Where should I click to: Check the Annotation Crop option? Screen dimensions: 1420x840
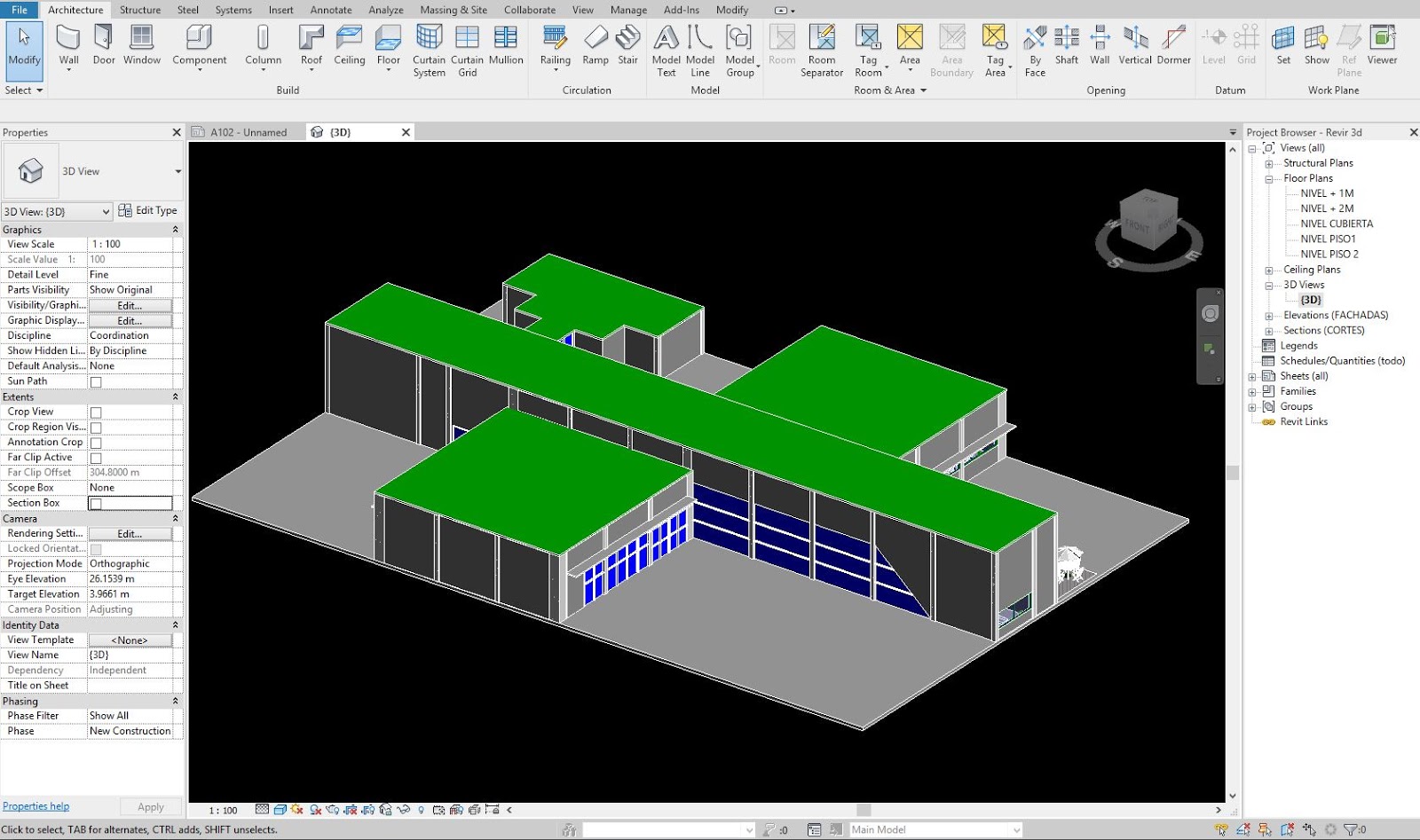pos(94,442)
